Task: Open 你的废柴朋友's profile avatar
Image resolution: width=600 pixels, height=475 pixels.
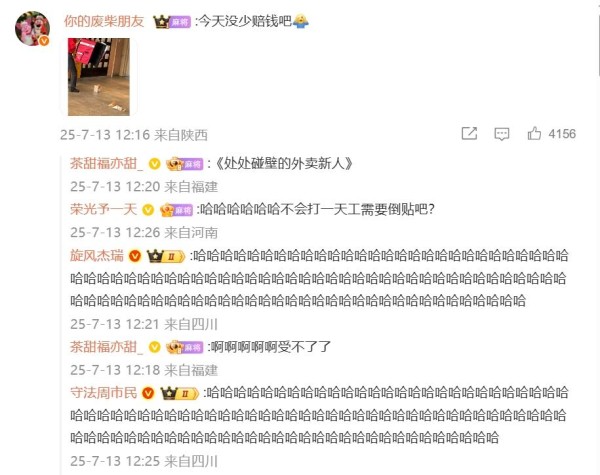Action: coord(32,28)
